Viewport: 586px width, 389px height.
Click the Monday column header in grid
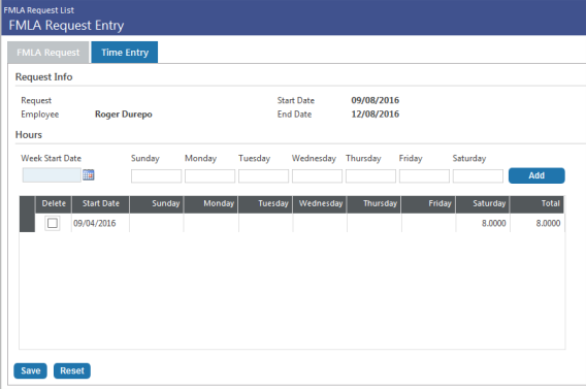(x=211, y=204)
